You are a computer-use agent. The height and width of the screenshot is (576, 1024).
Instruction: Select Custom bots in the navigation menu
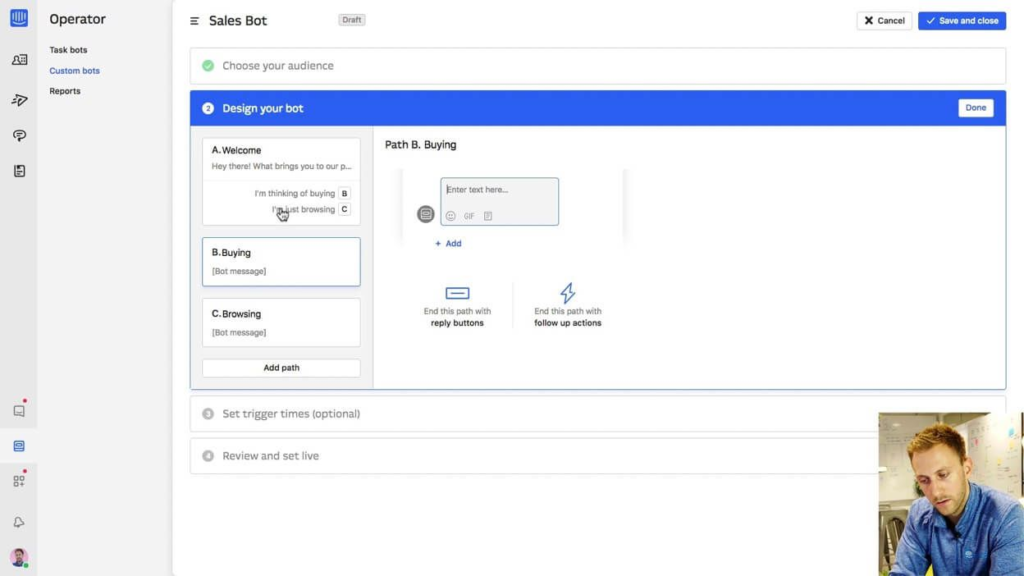coord(75,70)
